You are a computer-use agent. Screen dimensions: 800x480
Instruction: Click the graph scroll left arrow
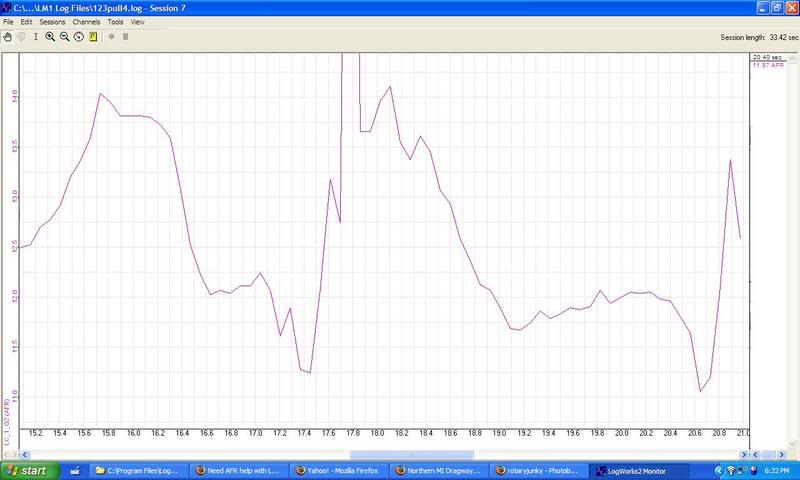[24, 454]
